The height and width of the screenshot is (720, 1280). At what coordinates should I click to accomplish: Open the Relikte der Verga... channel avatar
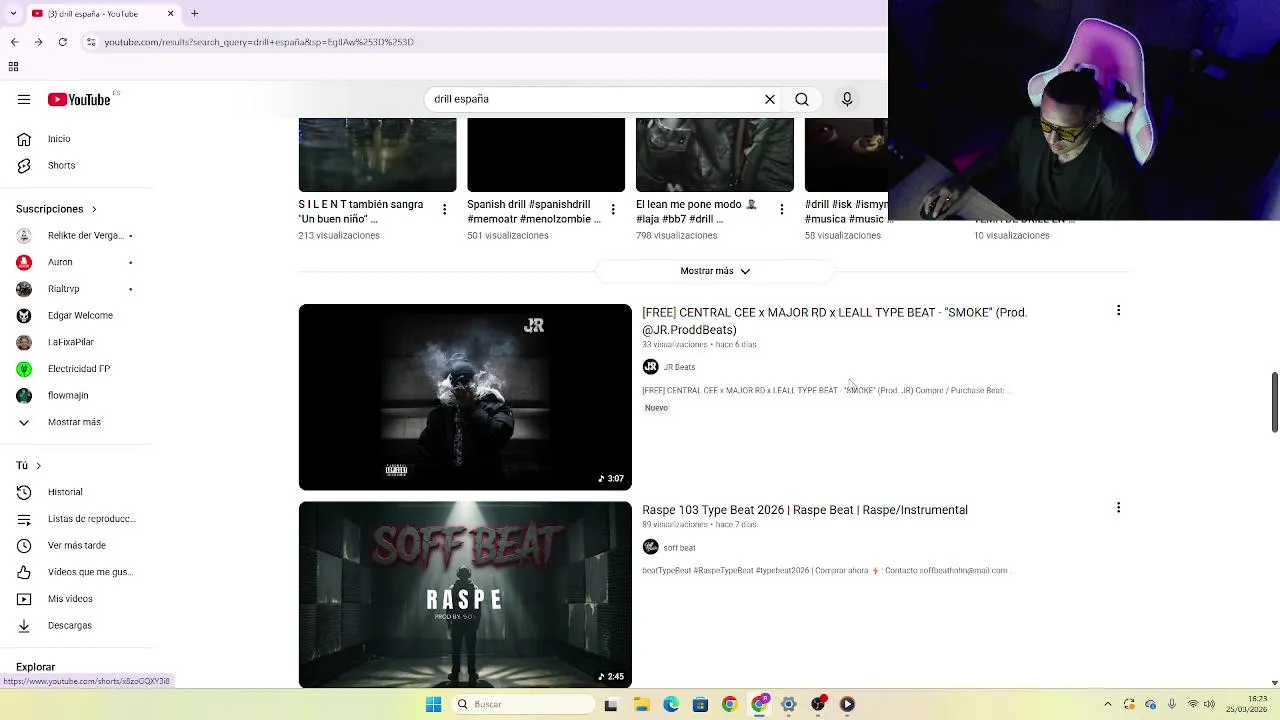[24, 236]
